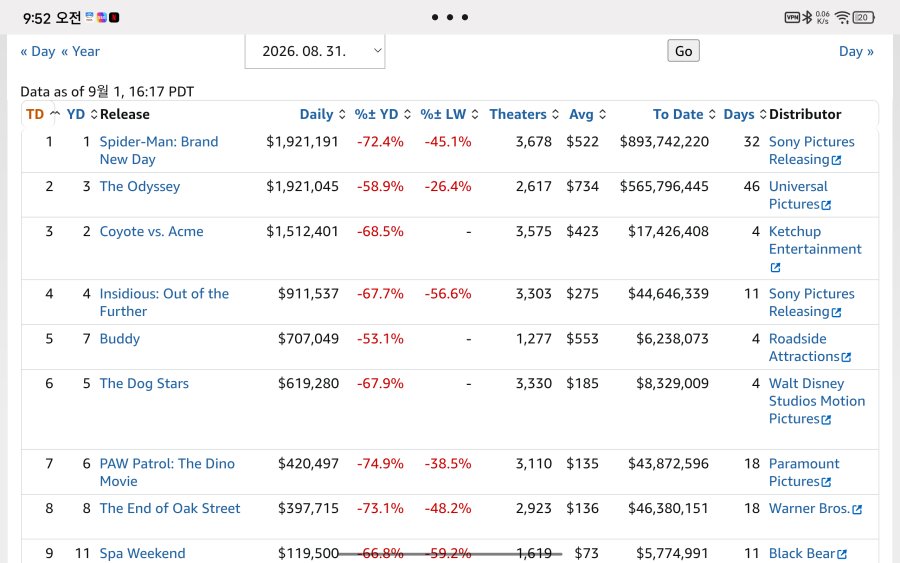Screen dimensions: 900x563
Task: Select the $893,742,220 to-date total
Action: 664,142
